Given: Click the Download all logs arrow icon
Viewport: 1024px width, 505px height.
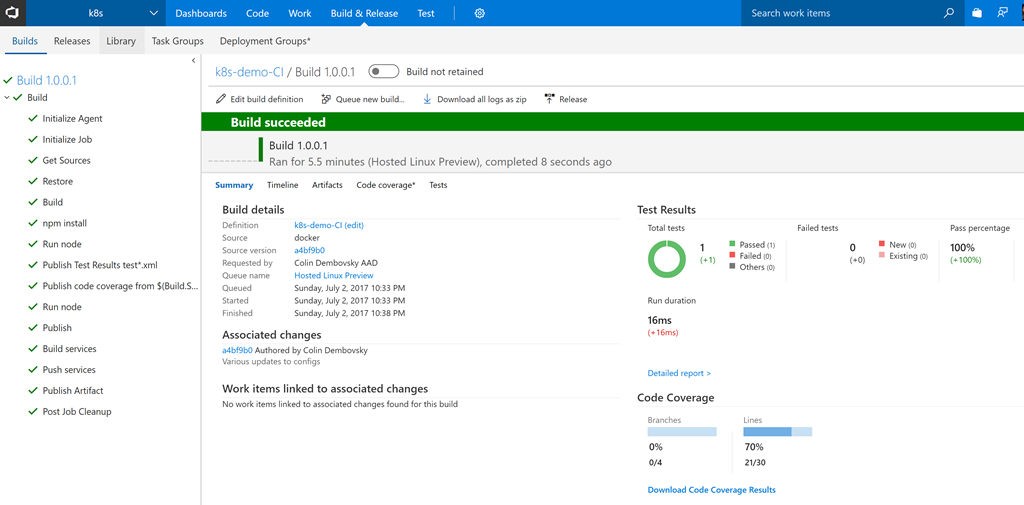Looking at the screenshot, I should click(427, 100).
